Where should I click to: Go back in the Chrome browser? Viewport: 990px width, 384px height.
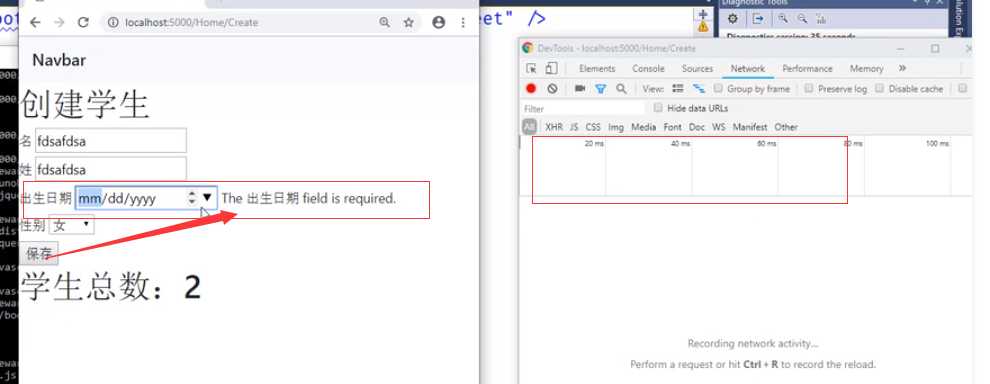(35, 23)
